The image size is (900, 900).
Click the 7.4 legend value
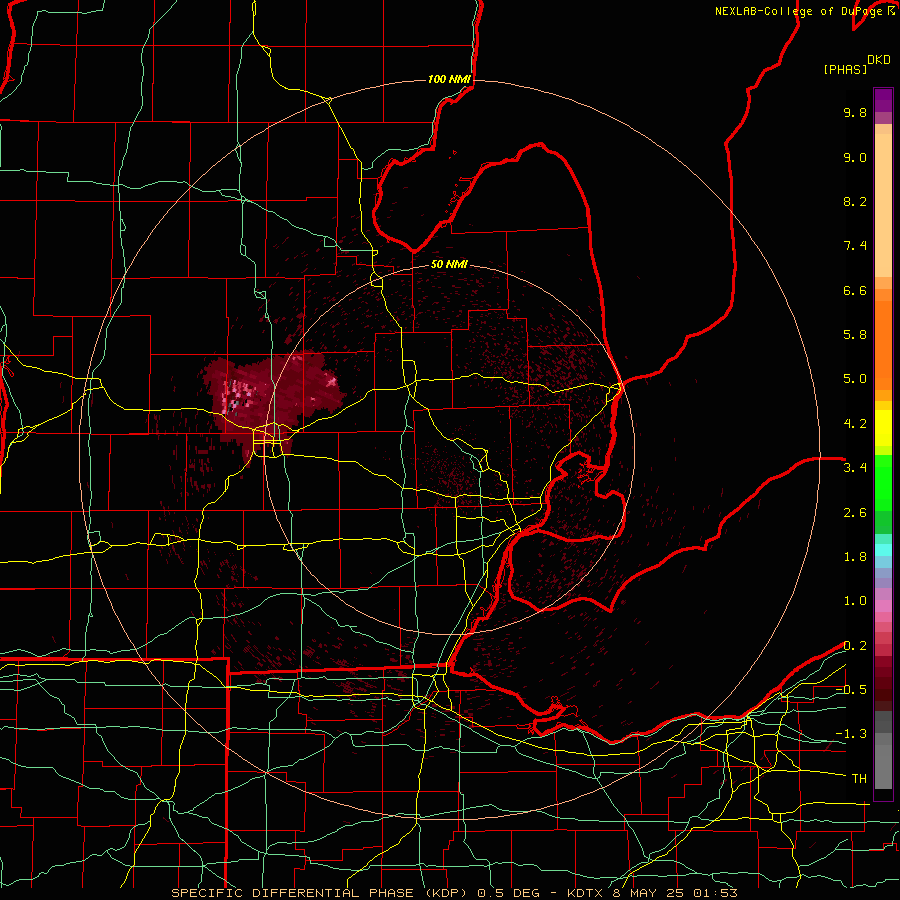[x=855, y=246]
